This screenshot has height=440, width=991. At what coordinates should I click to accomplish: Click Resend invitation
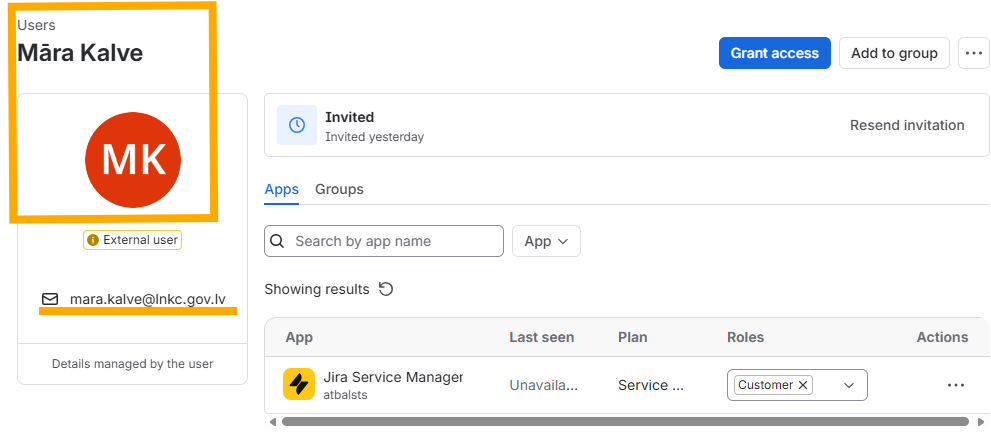[x=907, y=125]
